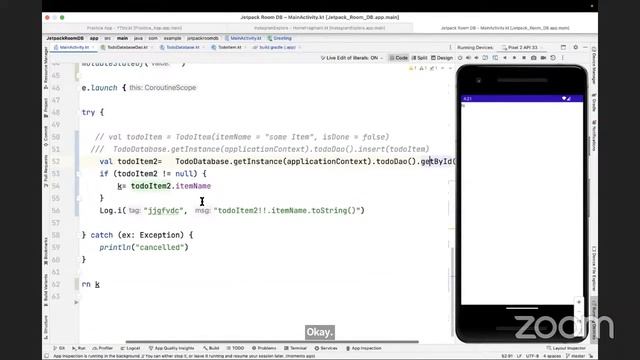Viewport: 640px width, 360px height.
Task: Open the TODO tool window
Action: point(235,348)
